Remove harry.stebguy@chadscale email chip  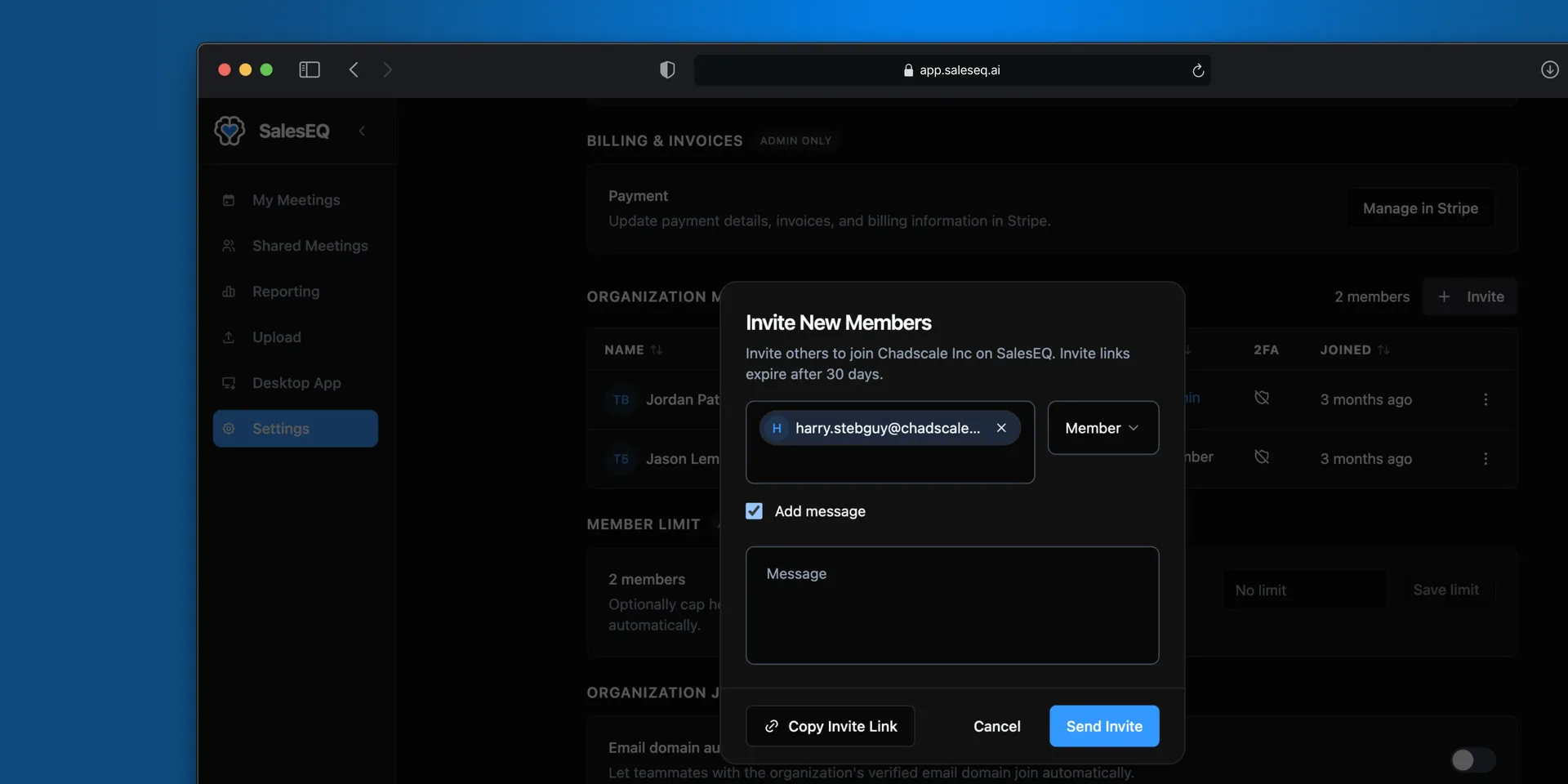[x=1001, y=428]
